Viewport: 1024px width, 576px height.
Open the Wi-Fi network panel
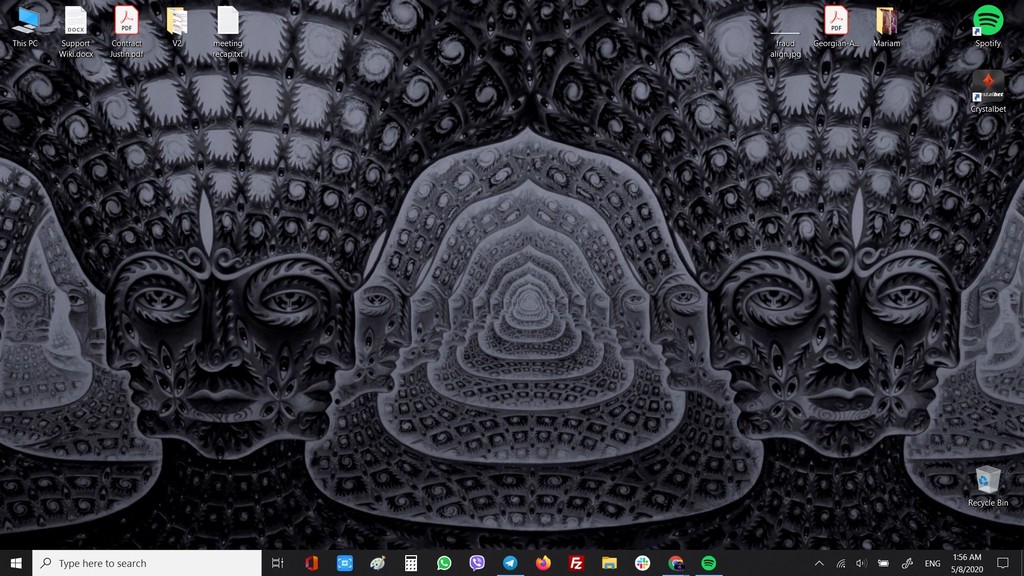(840, 563)
